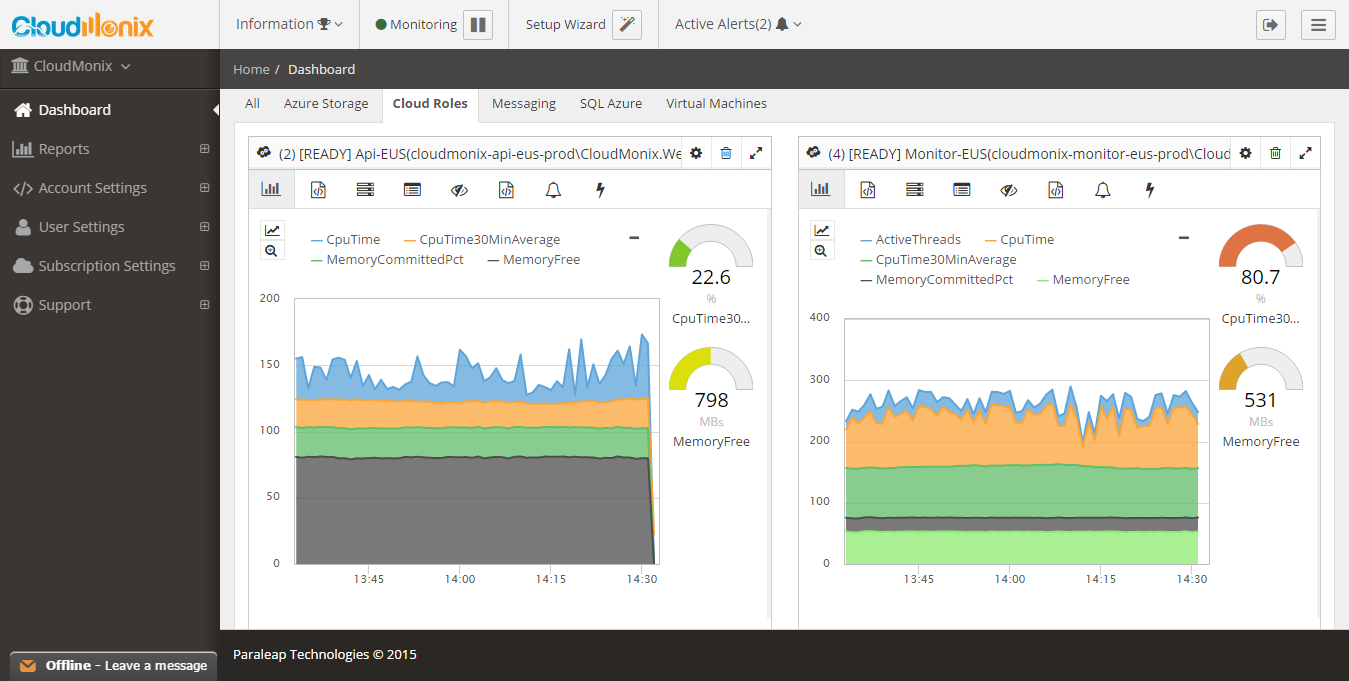The width and height of the screenshot is (1349, 681).
Task: Click magnifier zoom icon in Monitor-EUS chart
Action: tap(821, 250)
